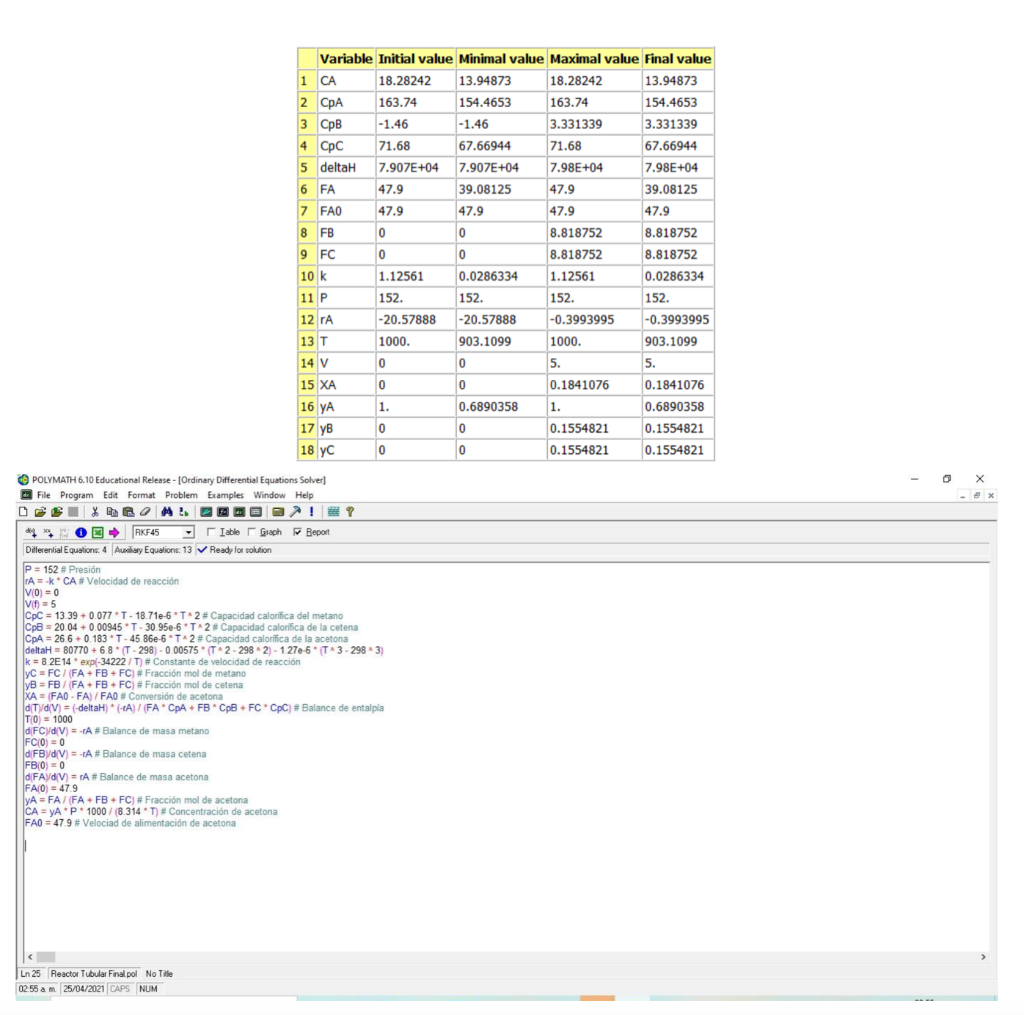Open the nonlinear equations f(x) program icon

(223, 511)
